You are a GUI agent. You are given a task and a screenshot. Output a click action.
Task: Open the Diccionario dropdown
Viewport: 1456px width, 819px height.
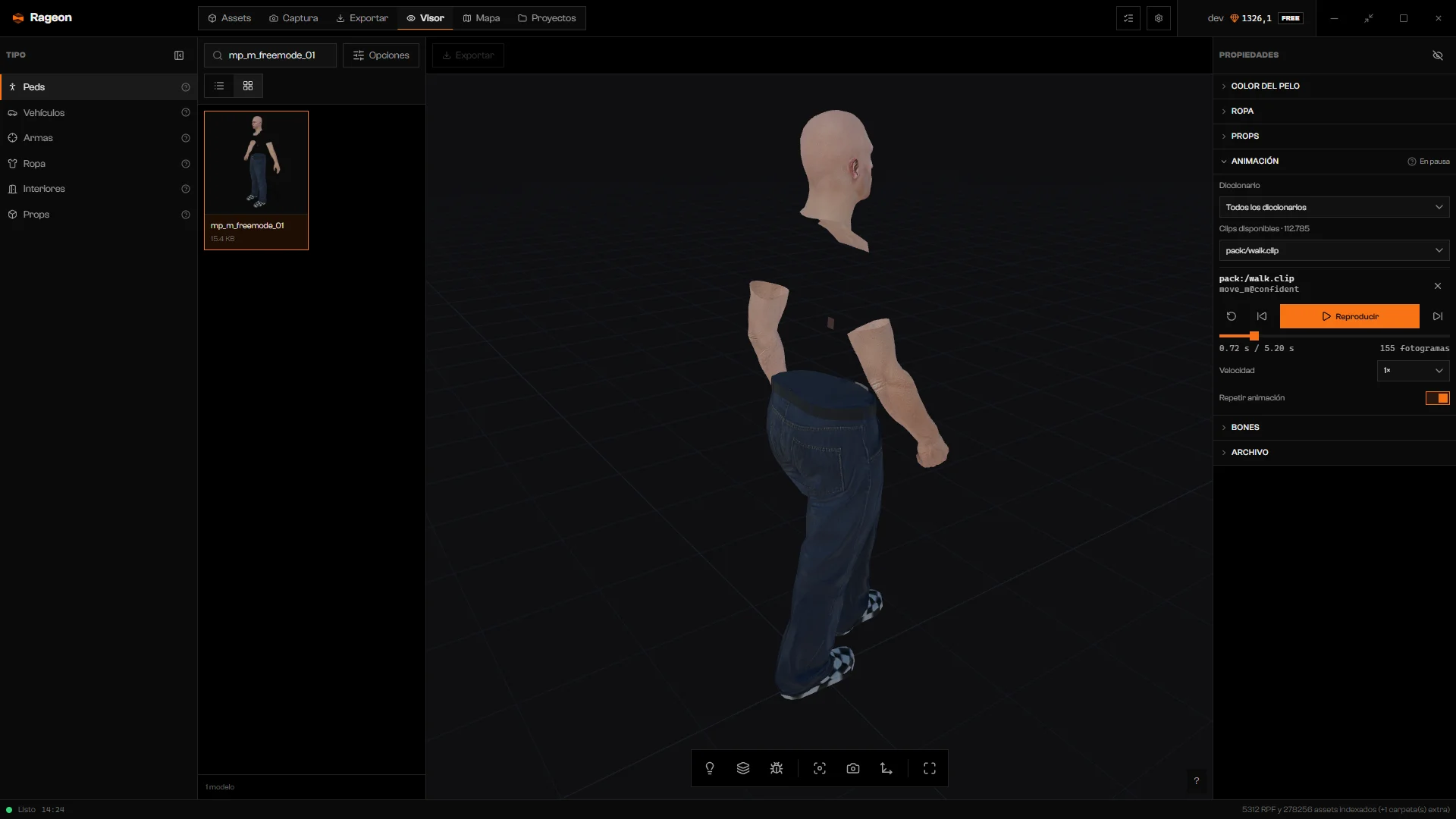click(1334, 207)
